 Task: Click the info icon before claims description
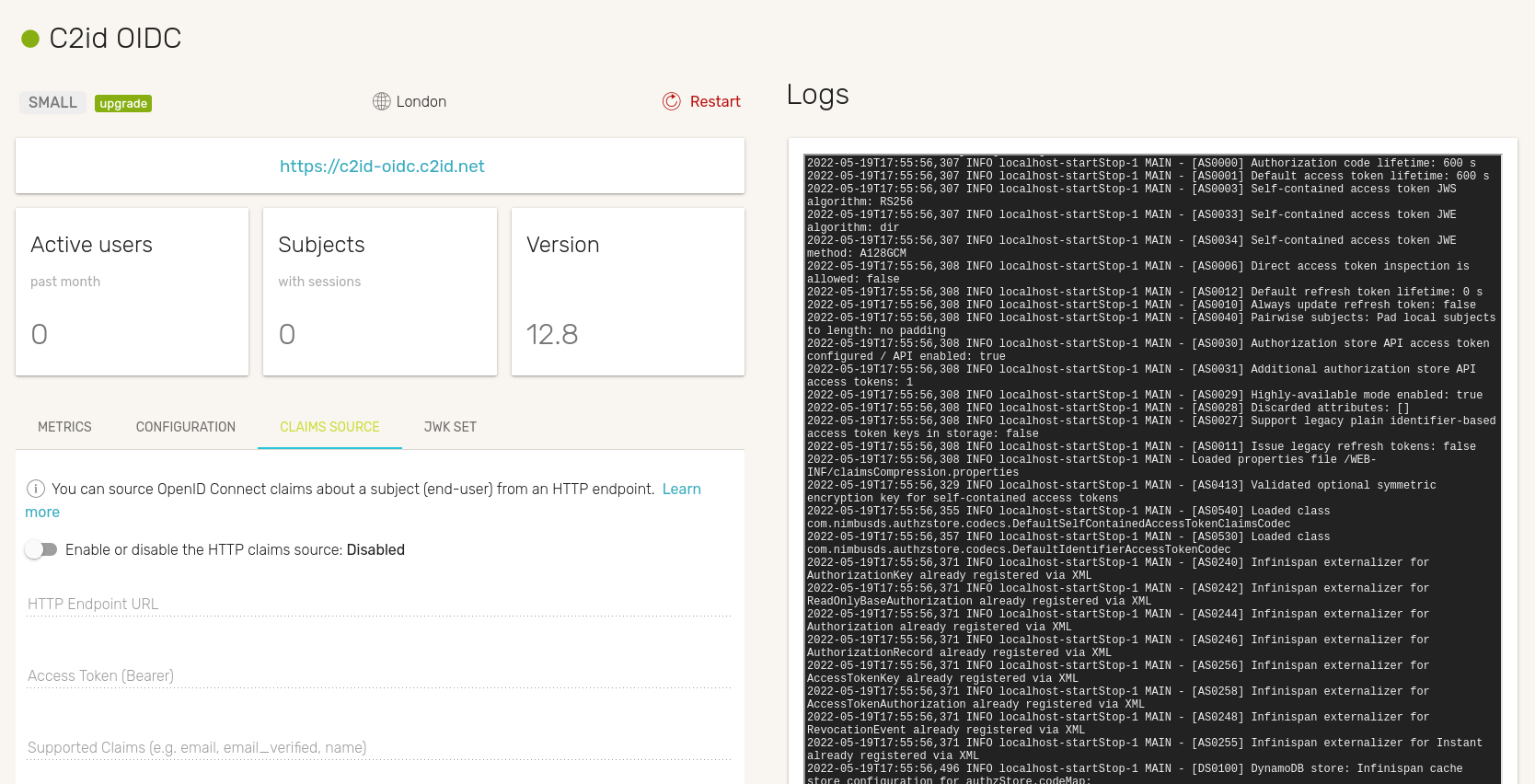coord(36,489)
